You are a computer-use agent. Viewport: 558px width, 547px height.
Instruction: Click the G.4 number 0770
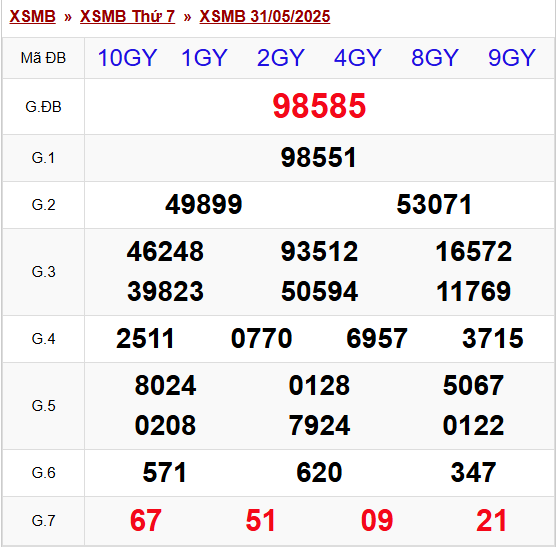(x=262, y=338)
